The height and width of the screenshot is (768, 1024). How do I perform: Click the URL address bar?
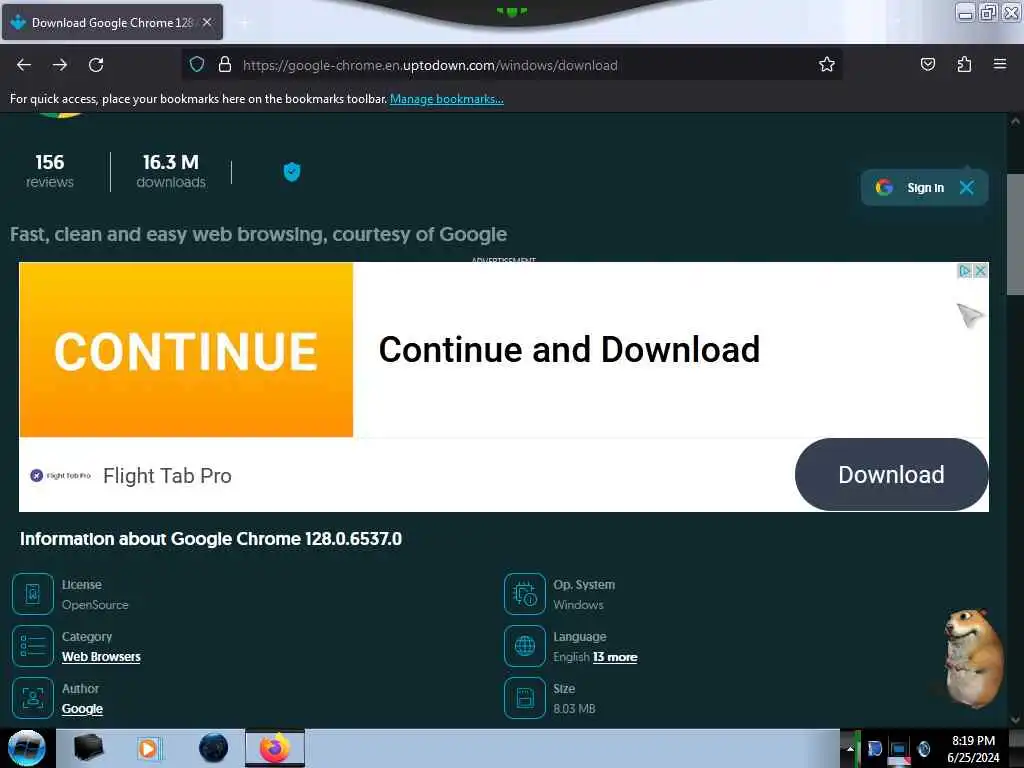coord(511,65)
